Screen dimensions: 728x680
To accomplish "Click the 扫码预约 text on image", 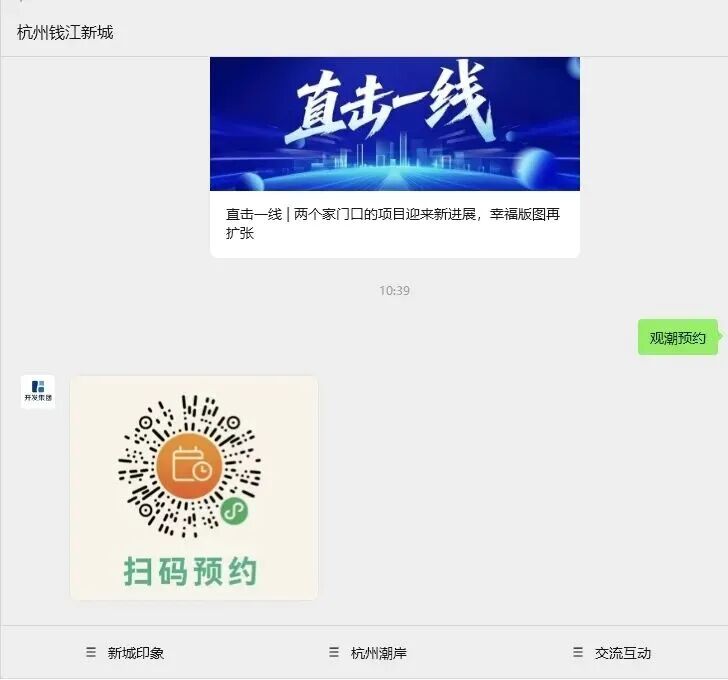I will [x=190, y=571].
